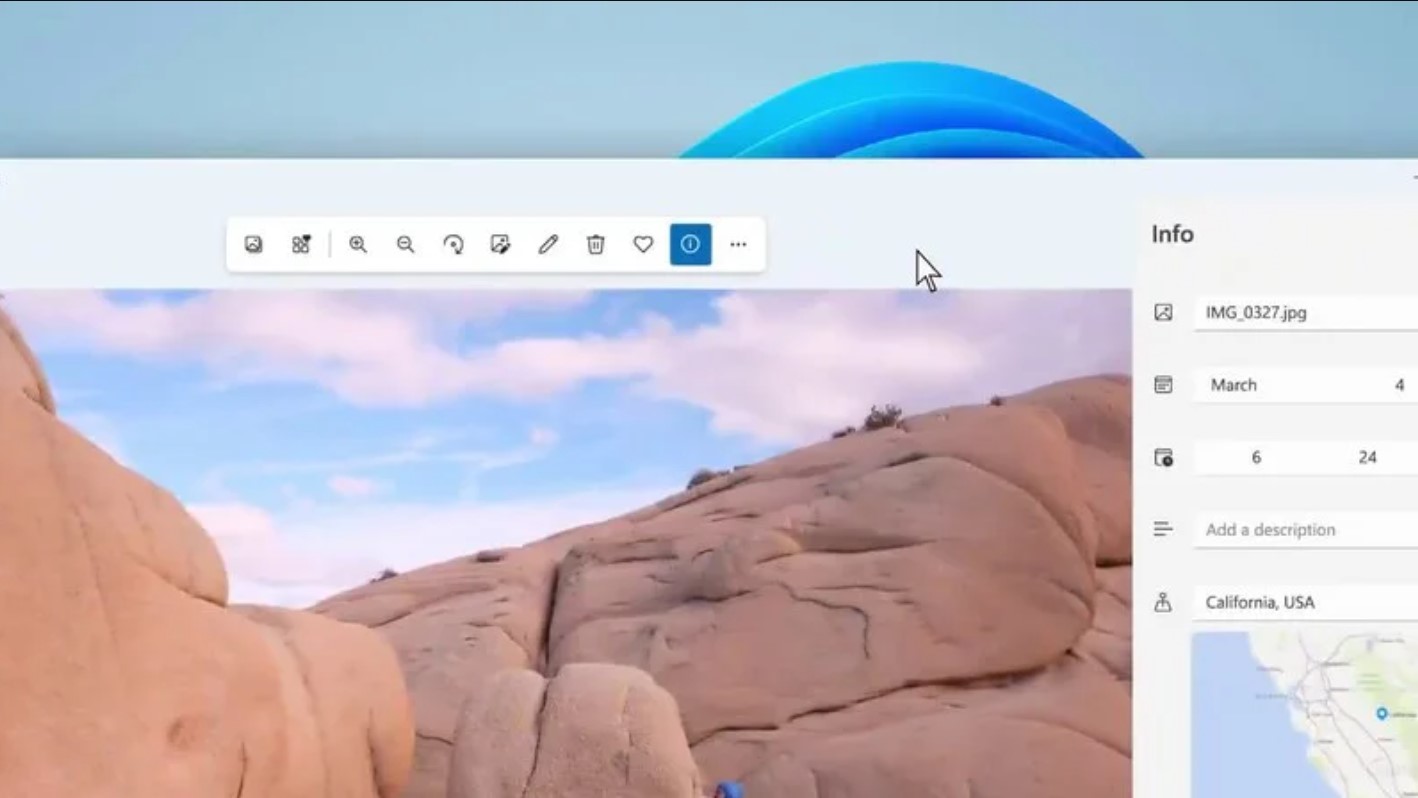Viewport: 1418px width, 798px height.
Task: Change the minute value 24
Action: tap(1367, 457)
